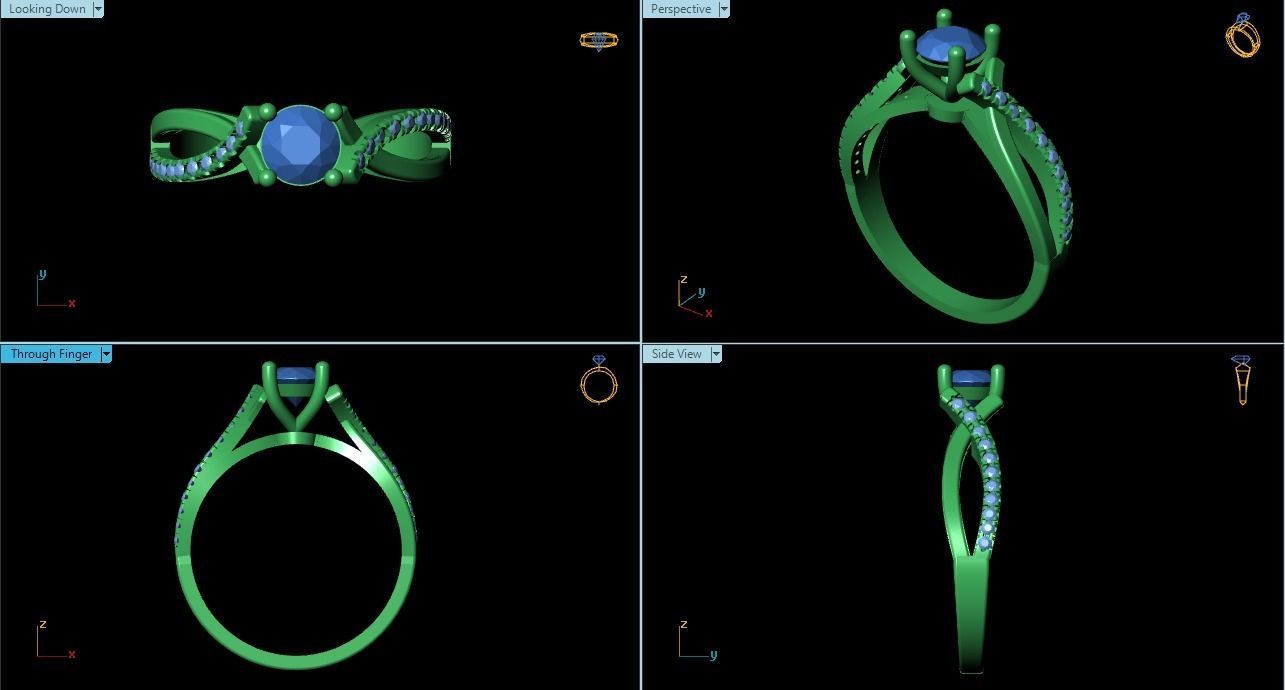This screenshot has width=1285, height=690.
Task: Click the orange ring icon in Through Finger viewport
Action: click(599, 379)
